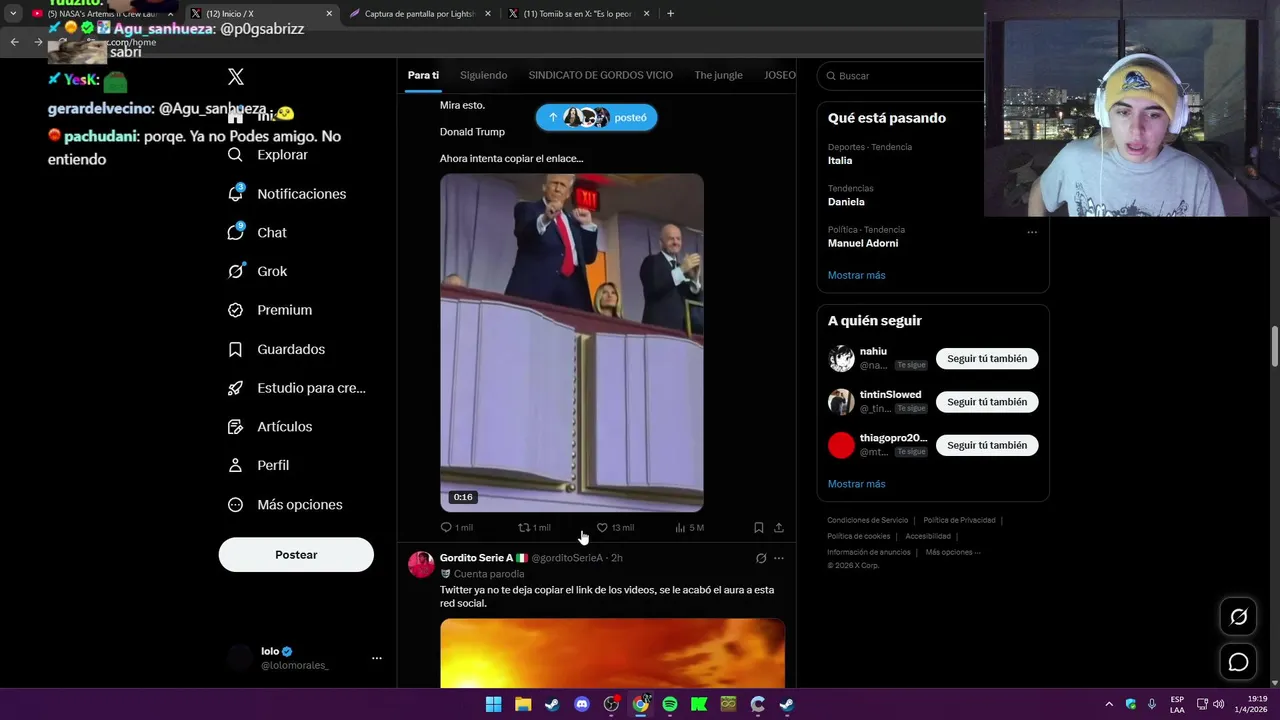The image size is (1280, 720).
Task: Follow back thiagopro20
Action: pyautogui.click(x=987, y=445)
